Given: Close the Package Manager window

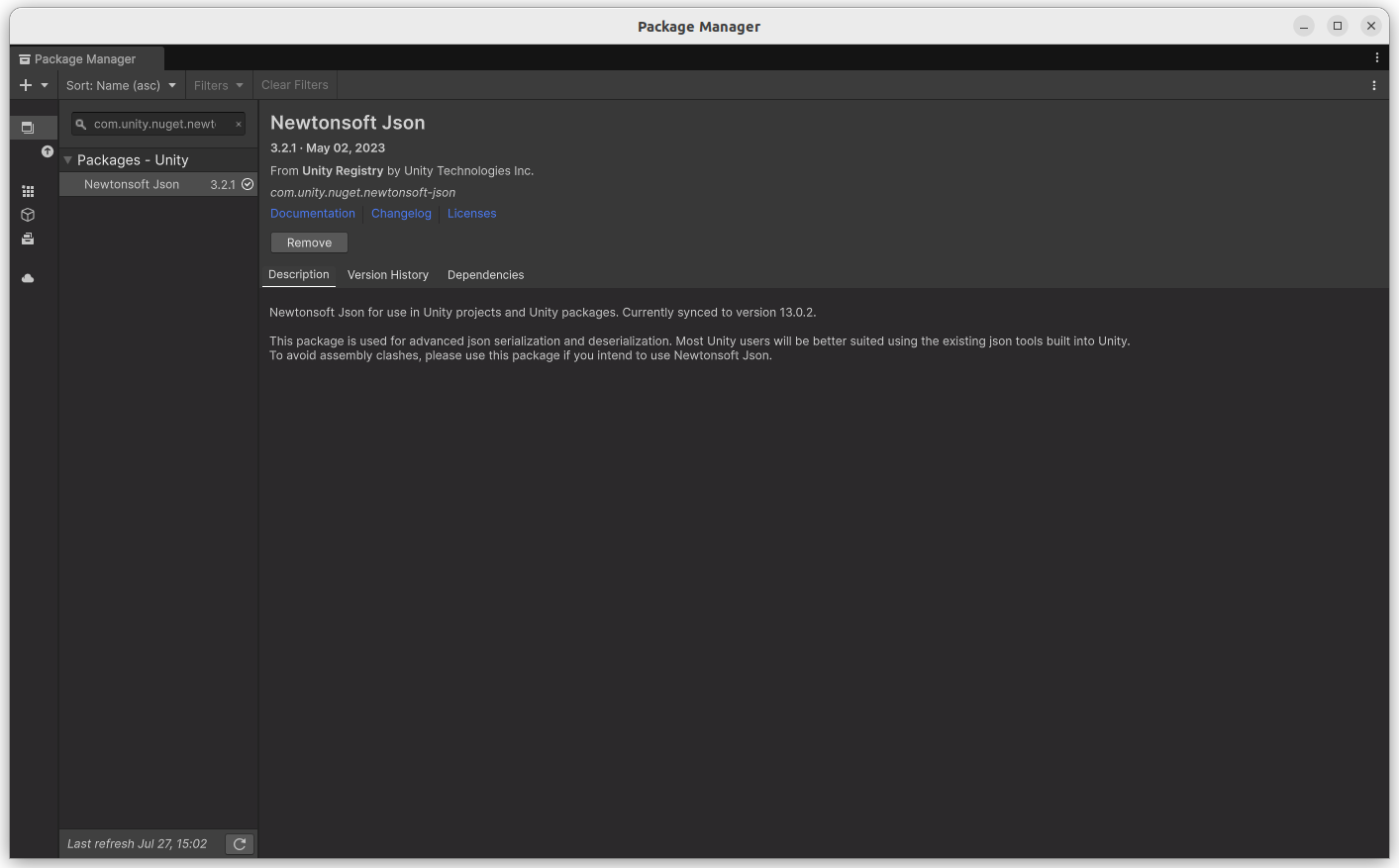Looking at the screenshot, I should pos(1371,26).
